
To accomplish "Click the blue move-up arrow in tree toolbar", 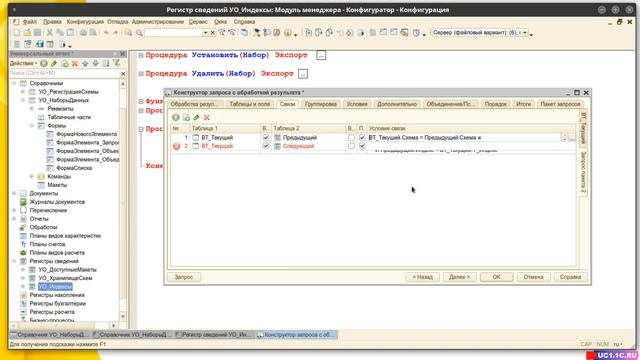I will click(x=85, y=63).
